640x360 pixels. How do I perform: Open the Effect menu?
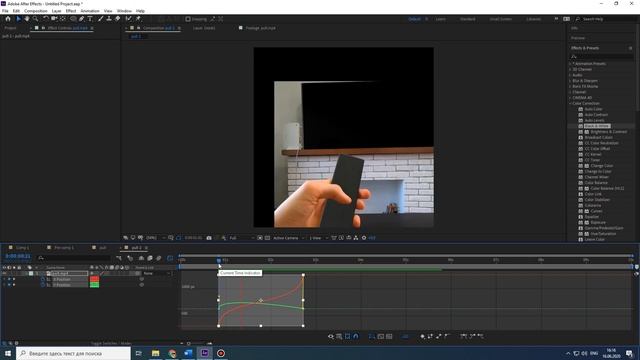(x=71, y=11)
